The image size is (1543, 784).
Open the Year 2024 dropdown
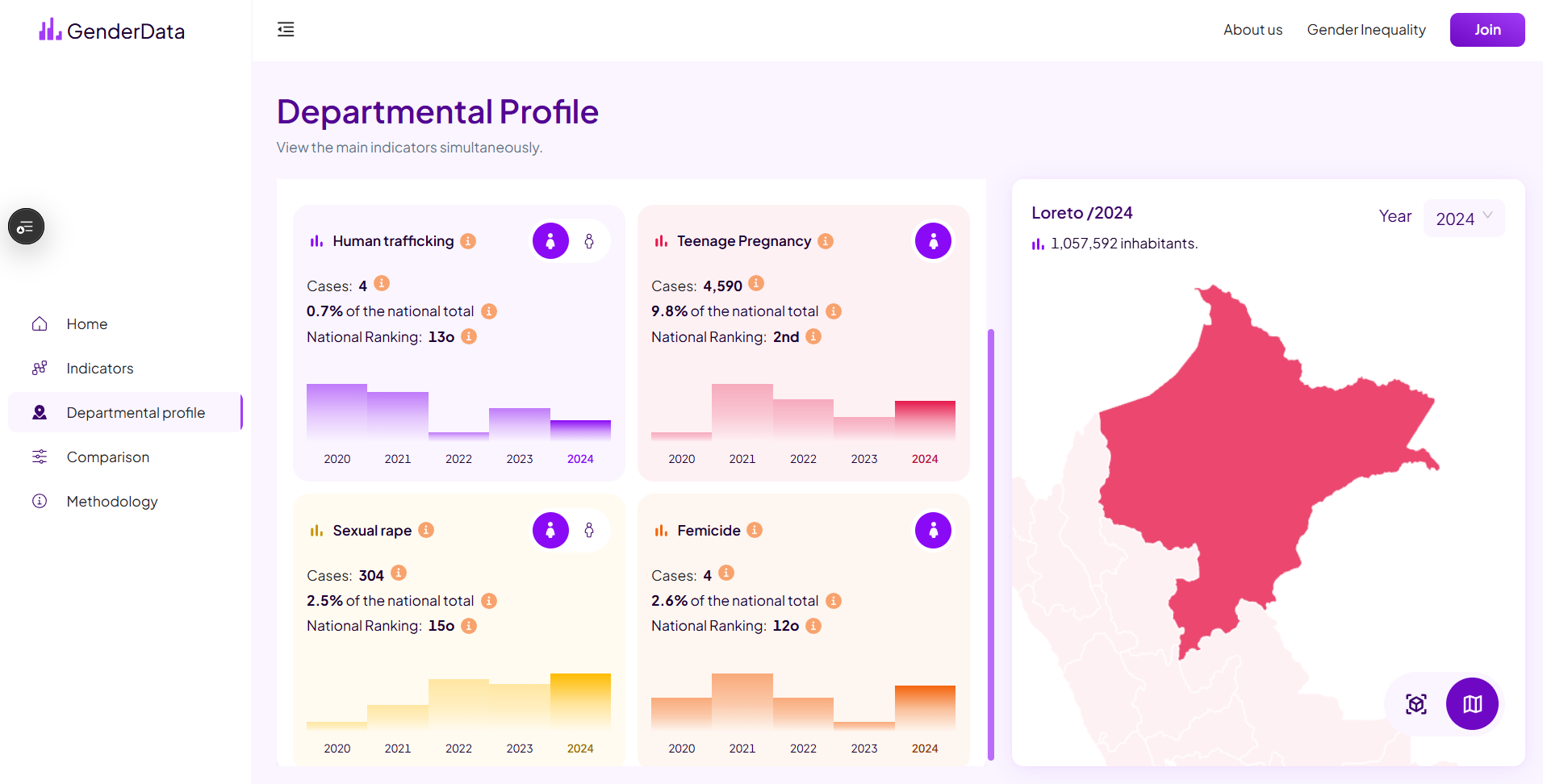coord(1464,219)
